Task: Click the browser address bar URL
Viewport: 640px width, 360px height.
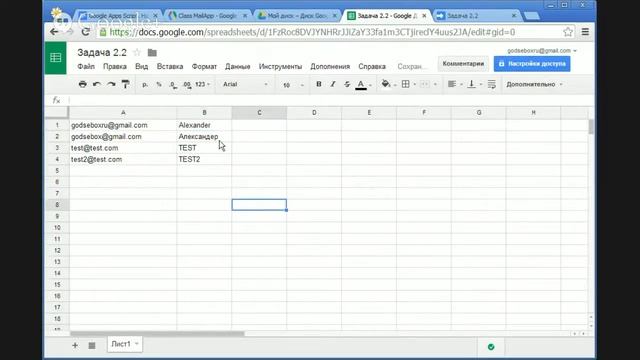Action: pyautogui.click(x=312, y=32)
